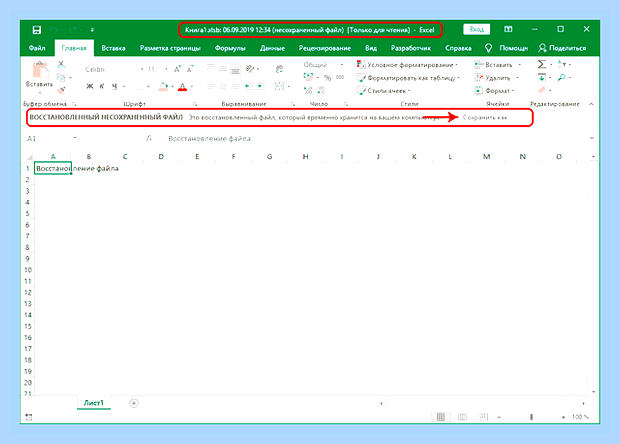
Task: Click the Помощн lightbulb search icon
Action: point(488,48)
